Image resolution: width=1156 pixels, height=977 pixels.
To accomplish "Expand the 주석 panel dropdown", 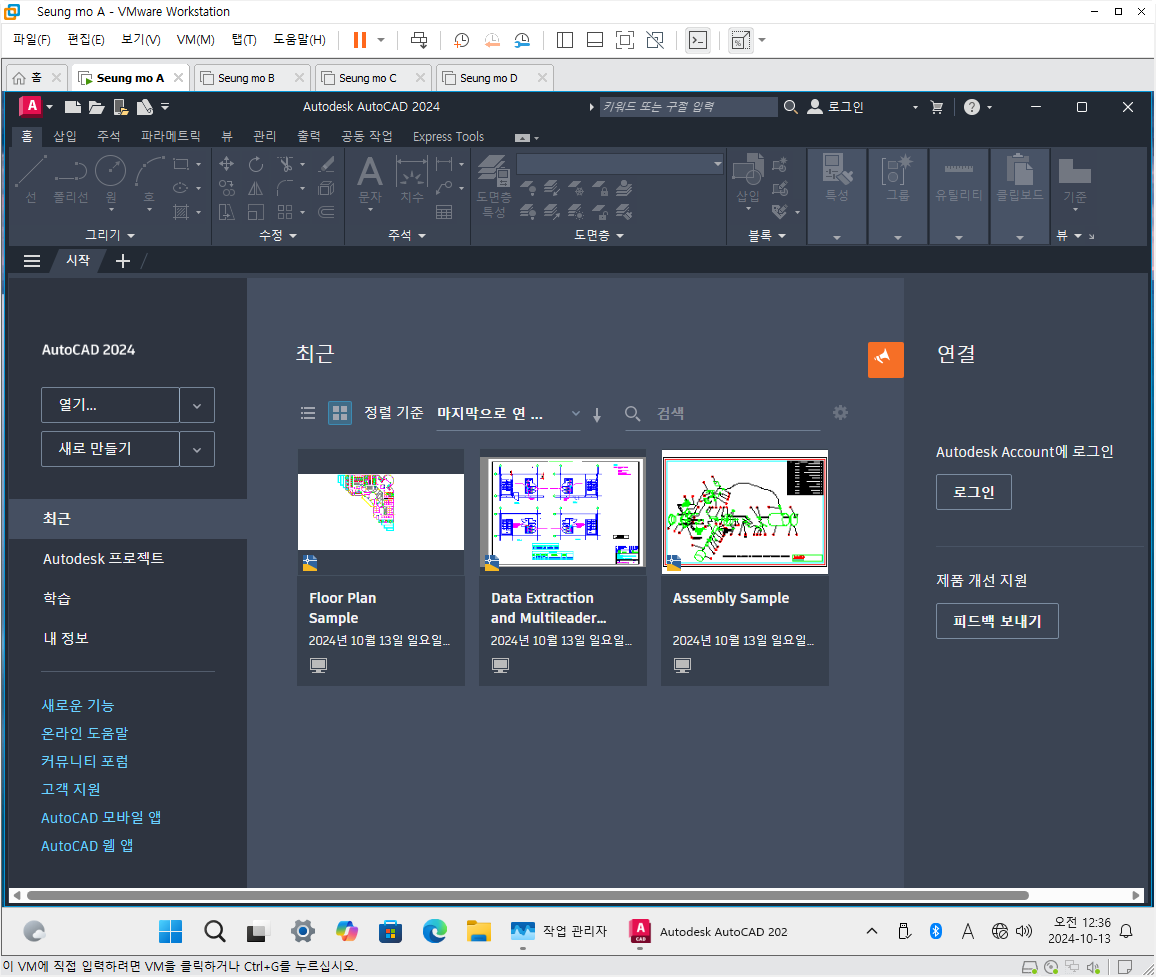I will [x=407, y=235].
